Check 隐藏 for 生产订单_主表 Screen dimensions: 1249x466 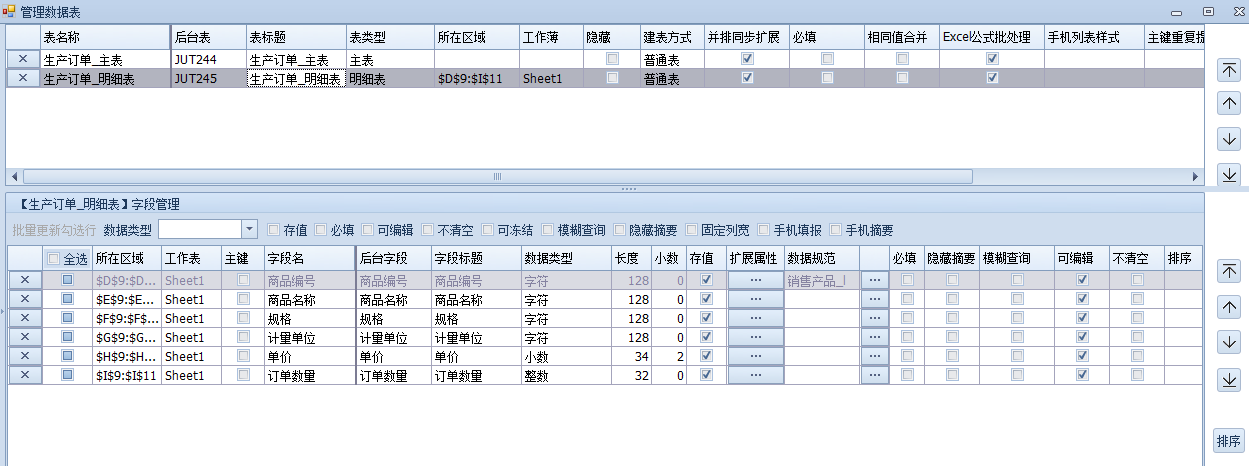(612, 59)
